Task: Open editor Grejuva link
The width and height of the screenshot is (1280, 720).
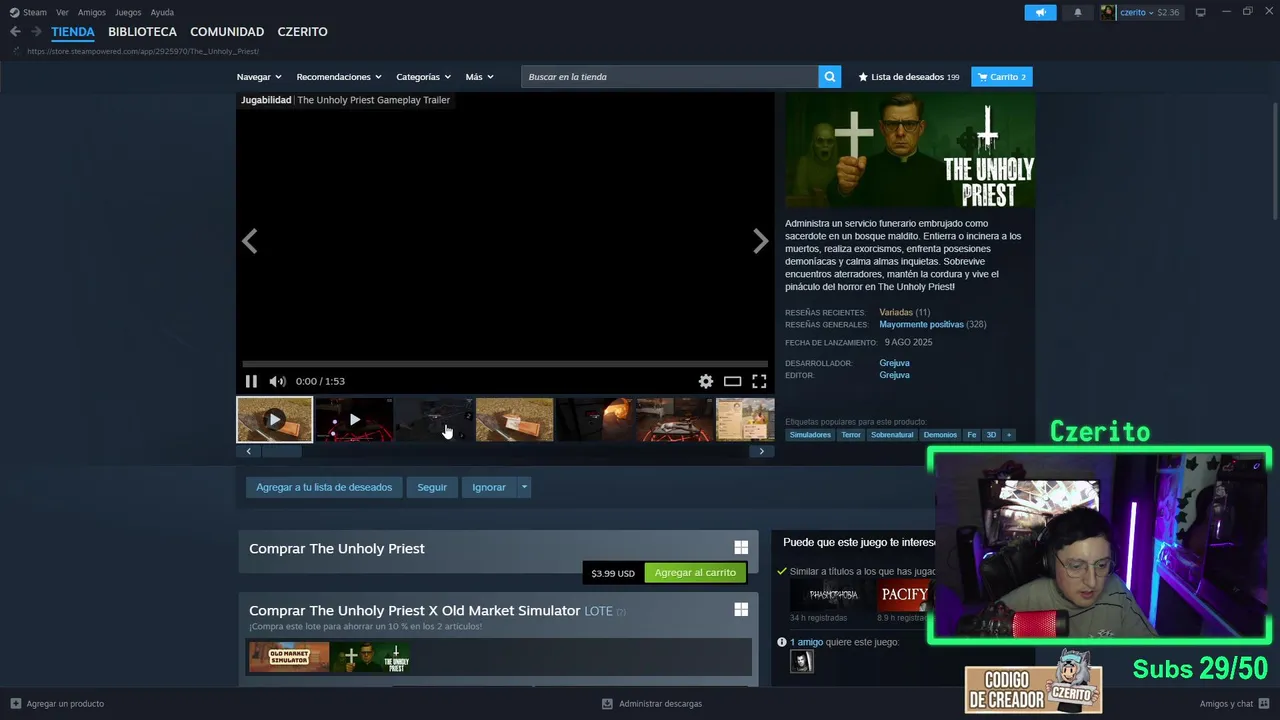Action: (x=894, y=375)
